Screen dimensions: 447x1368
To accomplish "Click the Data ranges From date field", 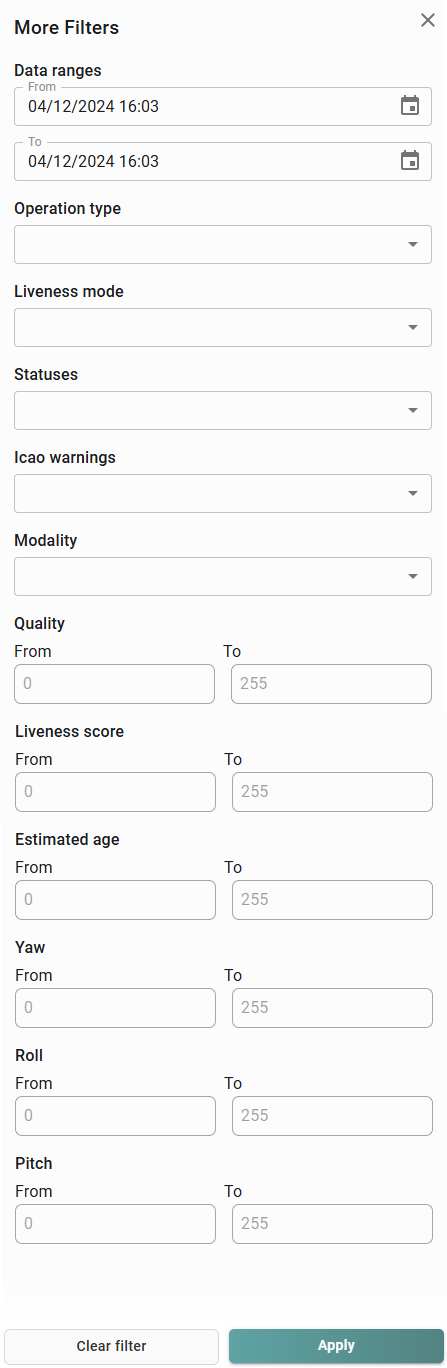I will tap(223, 106).
